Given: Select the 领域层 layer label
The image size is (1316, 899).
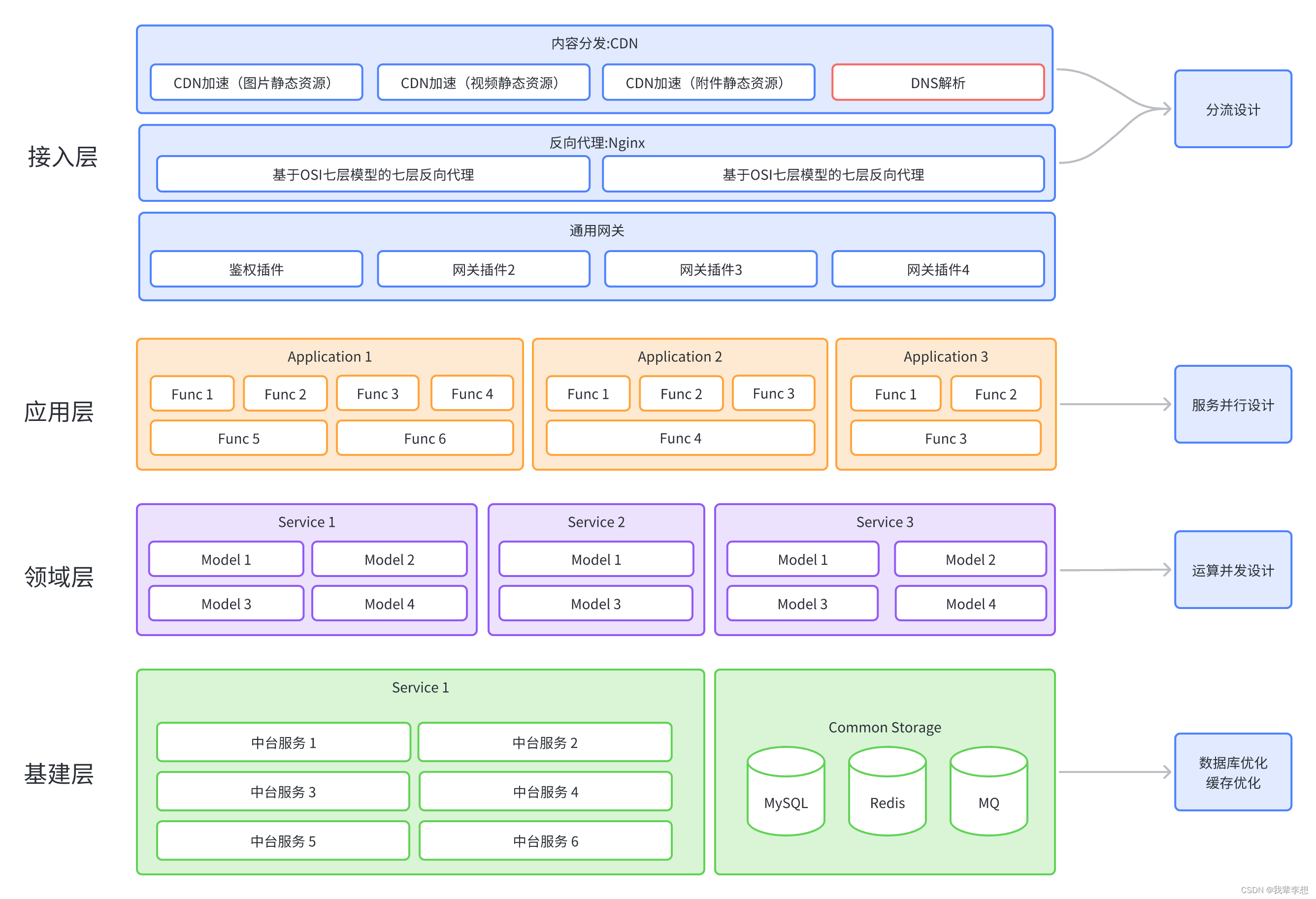Looking at the screenshot, I should [58, 577].
